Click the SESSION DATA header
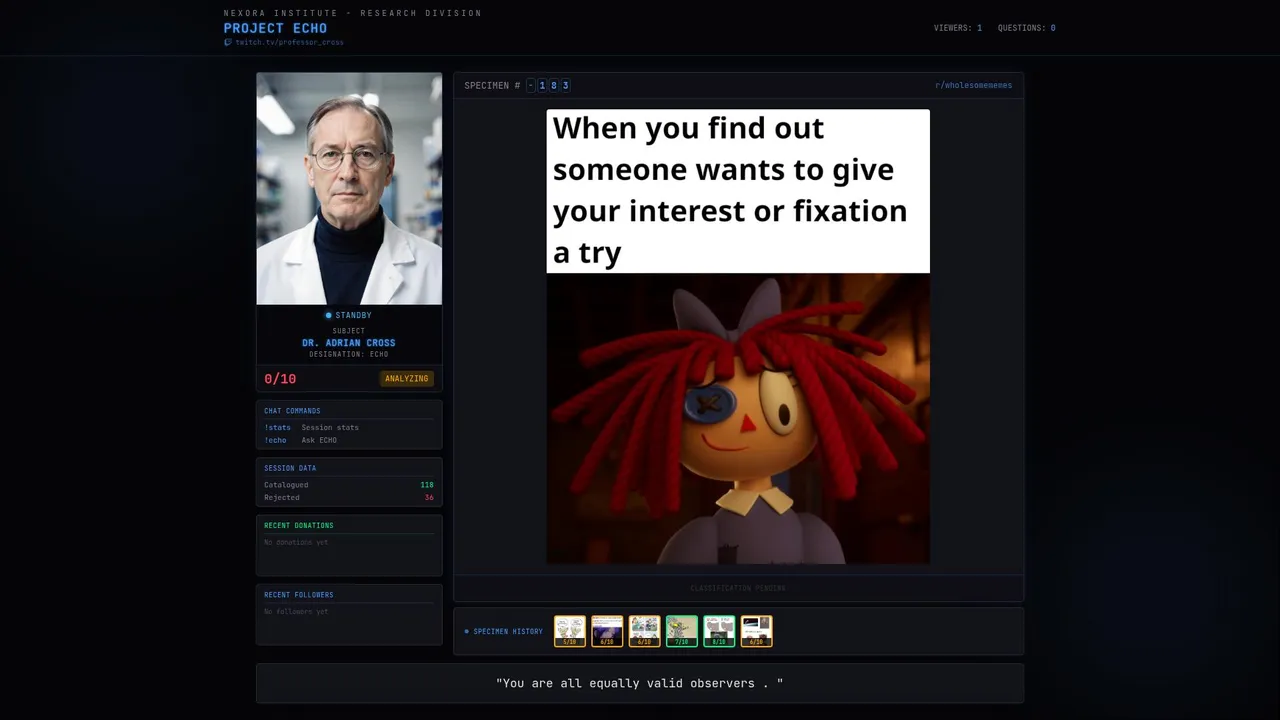Screen dimensions: 1280x720 tap(290, 468)
